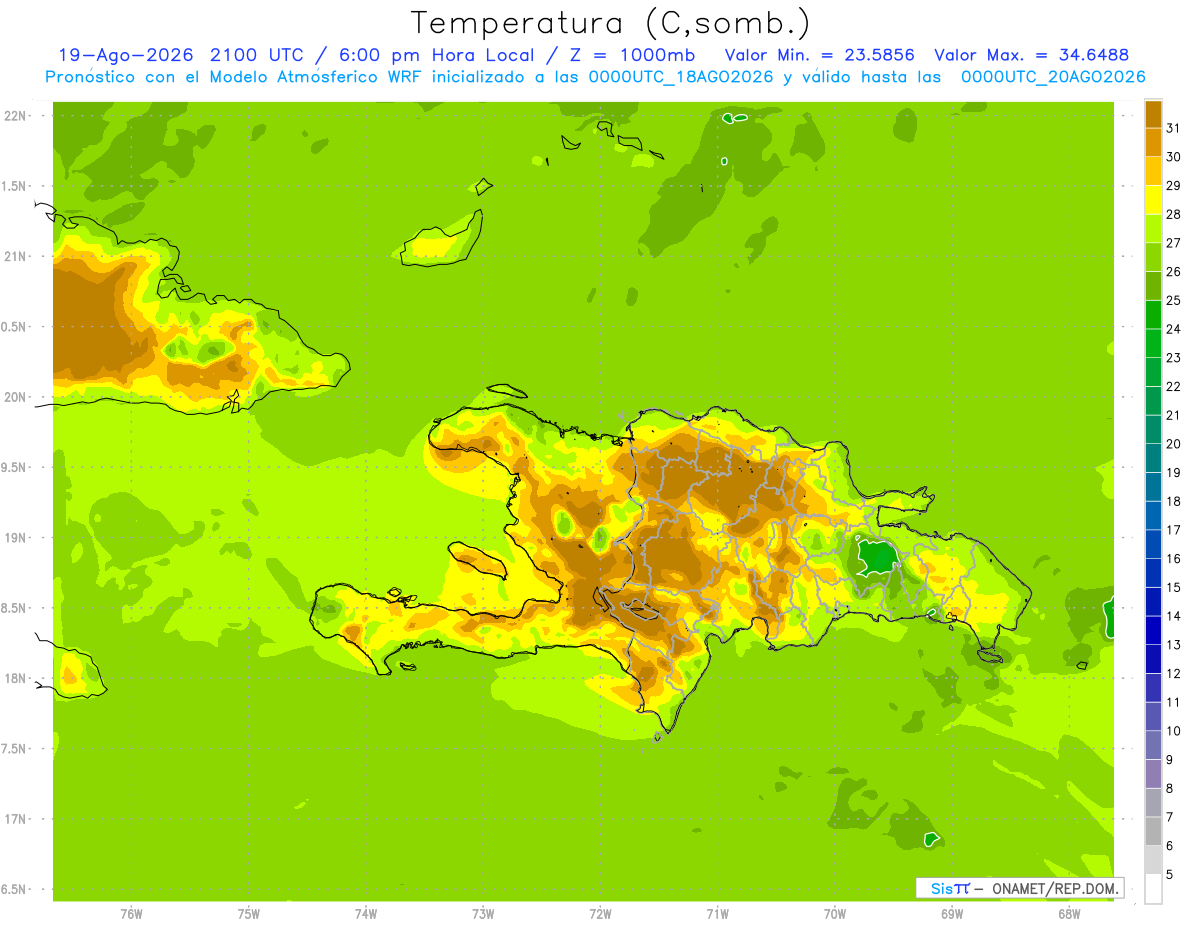
Task: Click the '9.5N' latitude axis label
Action: 13,468
